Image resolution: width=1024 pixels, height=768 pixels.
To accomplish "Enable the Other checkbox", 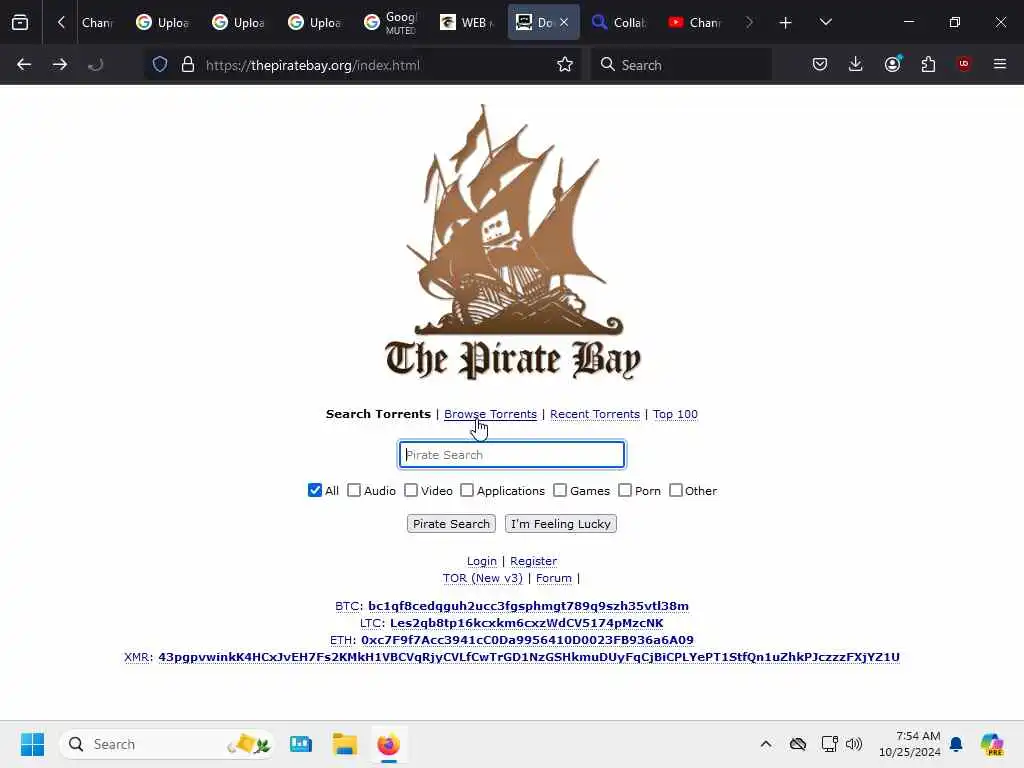I will [676, 490].
